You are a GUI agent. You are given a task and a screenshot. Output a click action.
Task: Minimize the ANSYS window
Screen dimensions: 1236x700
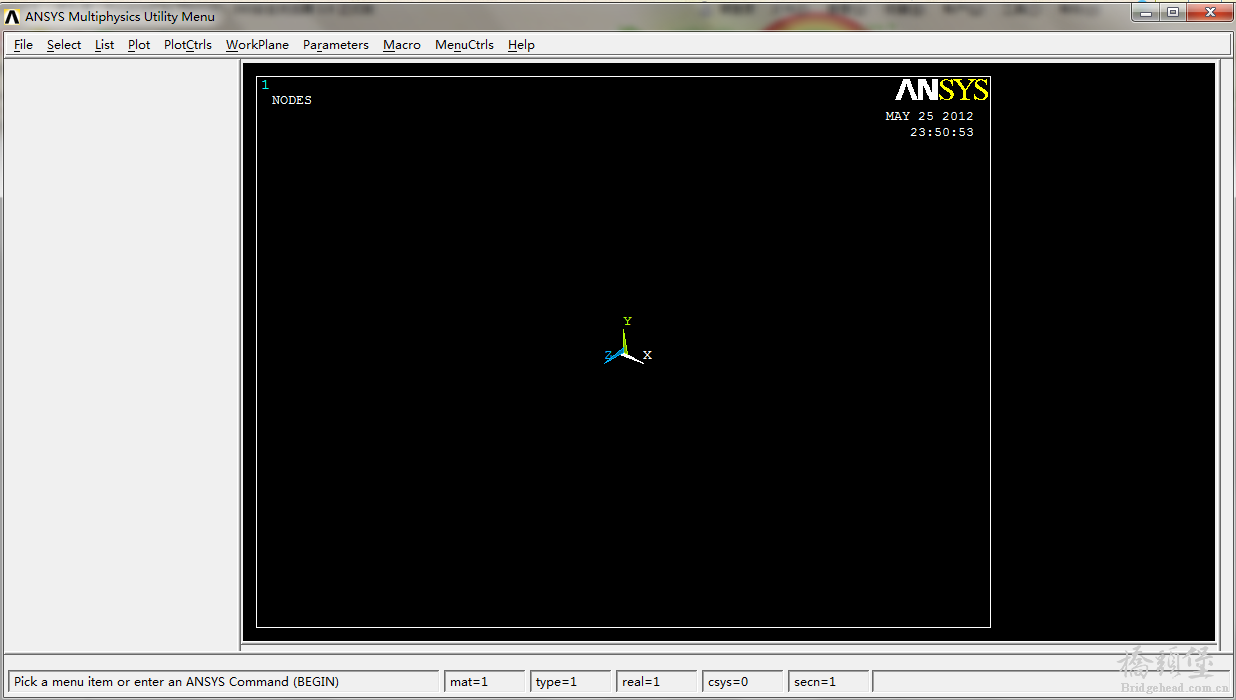point(1145,12)
